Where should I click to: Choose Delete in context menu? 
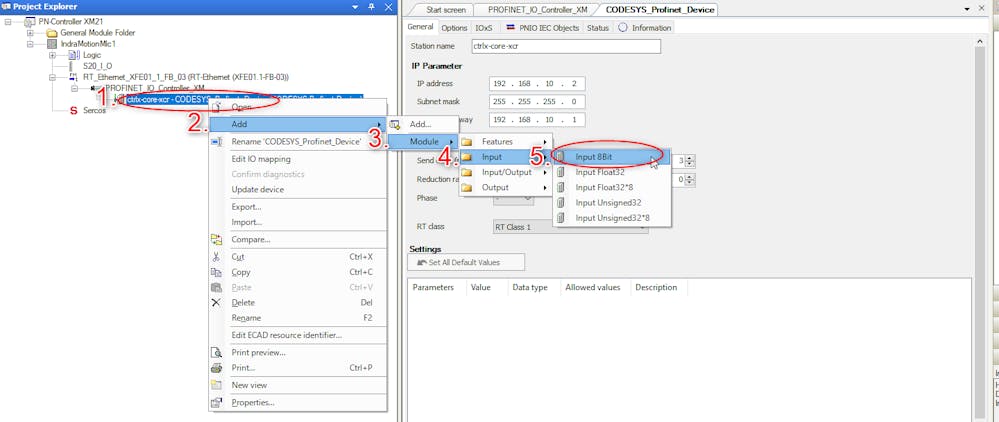tap(298, 303)
